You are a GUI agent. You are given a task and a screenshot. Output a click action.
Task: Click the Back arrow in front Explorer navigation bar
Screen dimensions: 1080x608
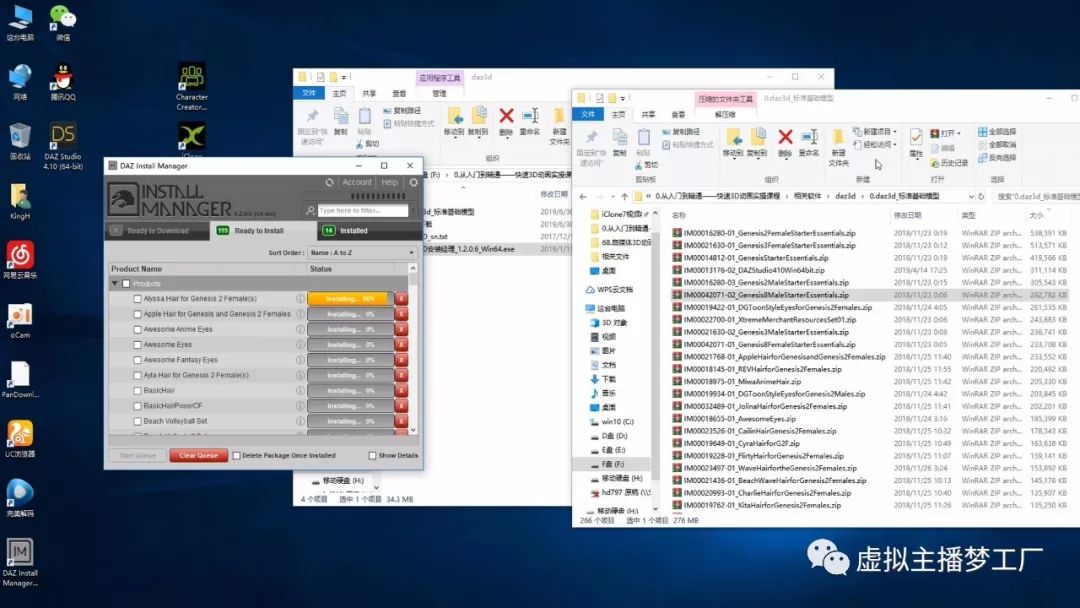click(583, 196)
